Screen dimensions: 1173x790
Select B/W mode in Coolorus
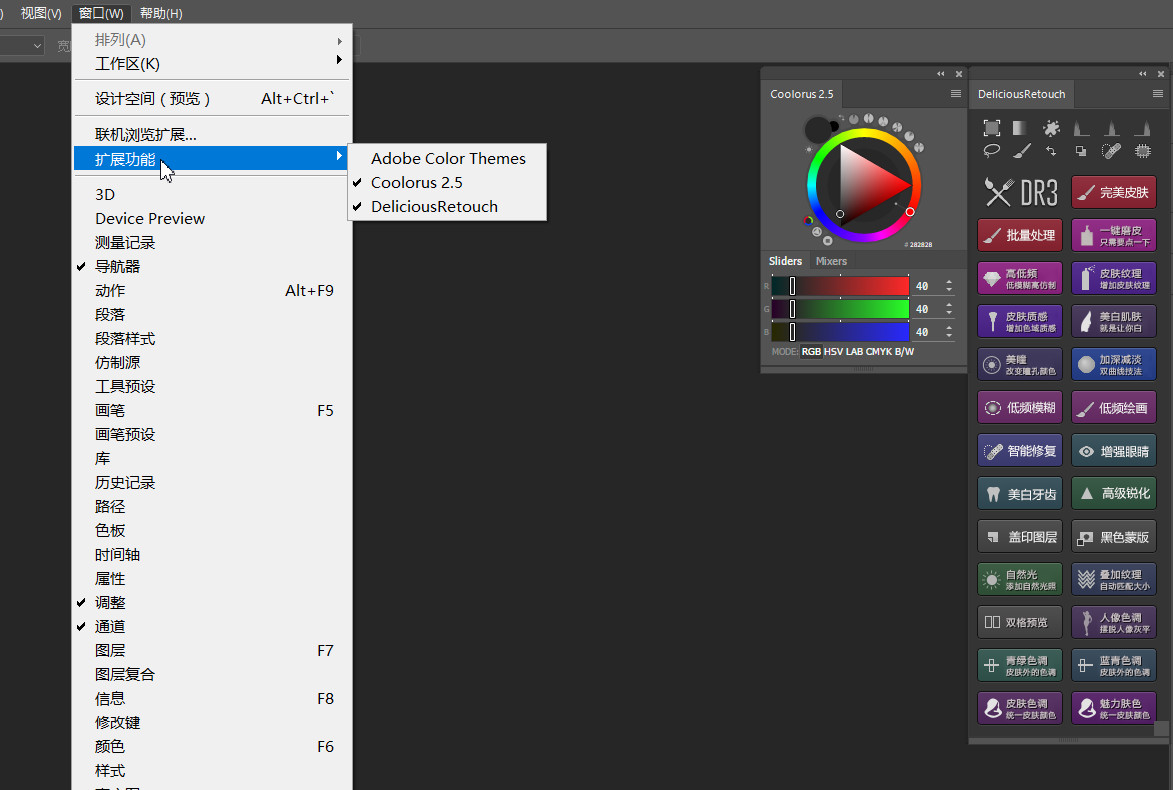point(904,352)
